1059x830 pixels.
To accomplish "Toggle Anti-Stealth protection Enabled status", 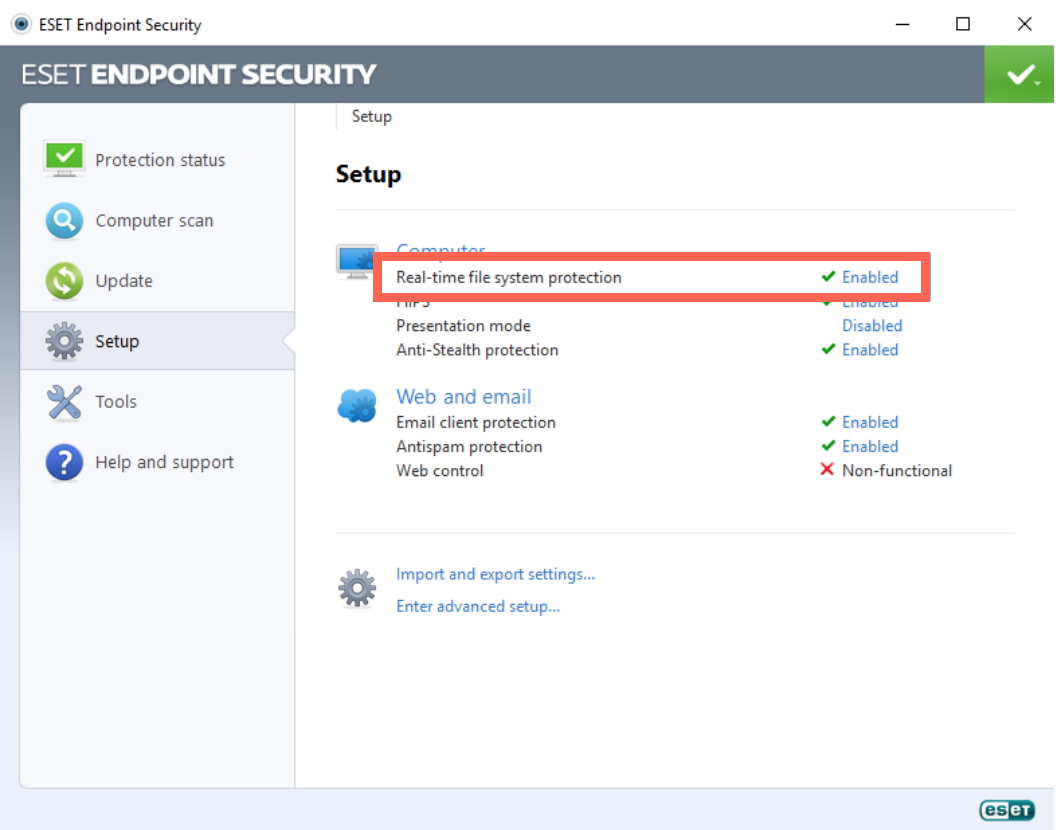I will click(870, 351).
